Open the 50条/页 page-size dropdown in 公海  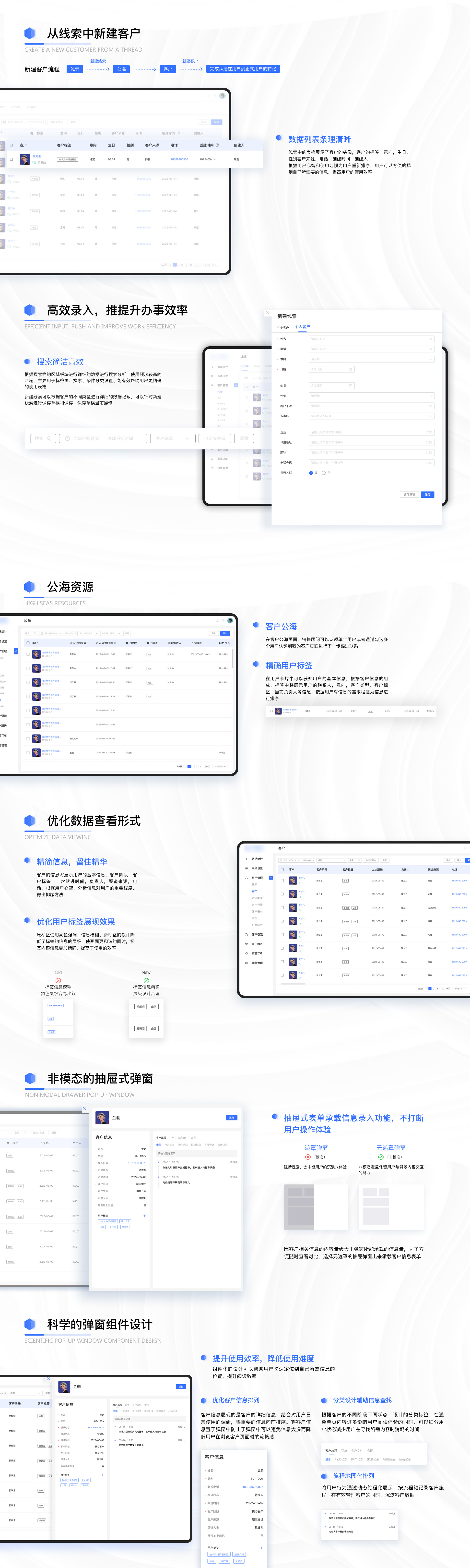click(221, 766)
